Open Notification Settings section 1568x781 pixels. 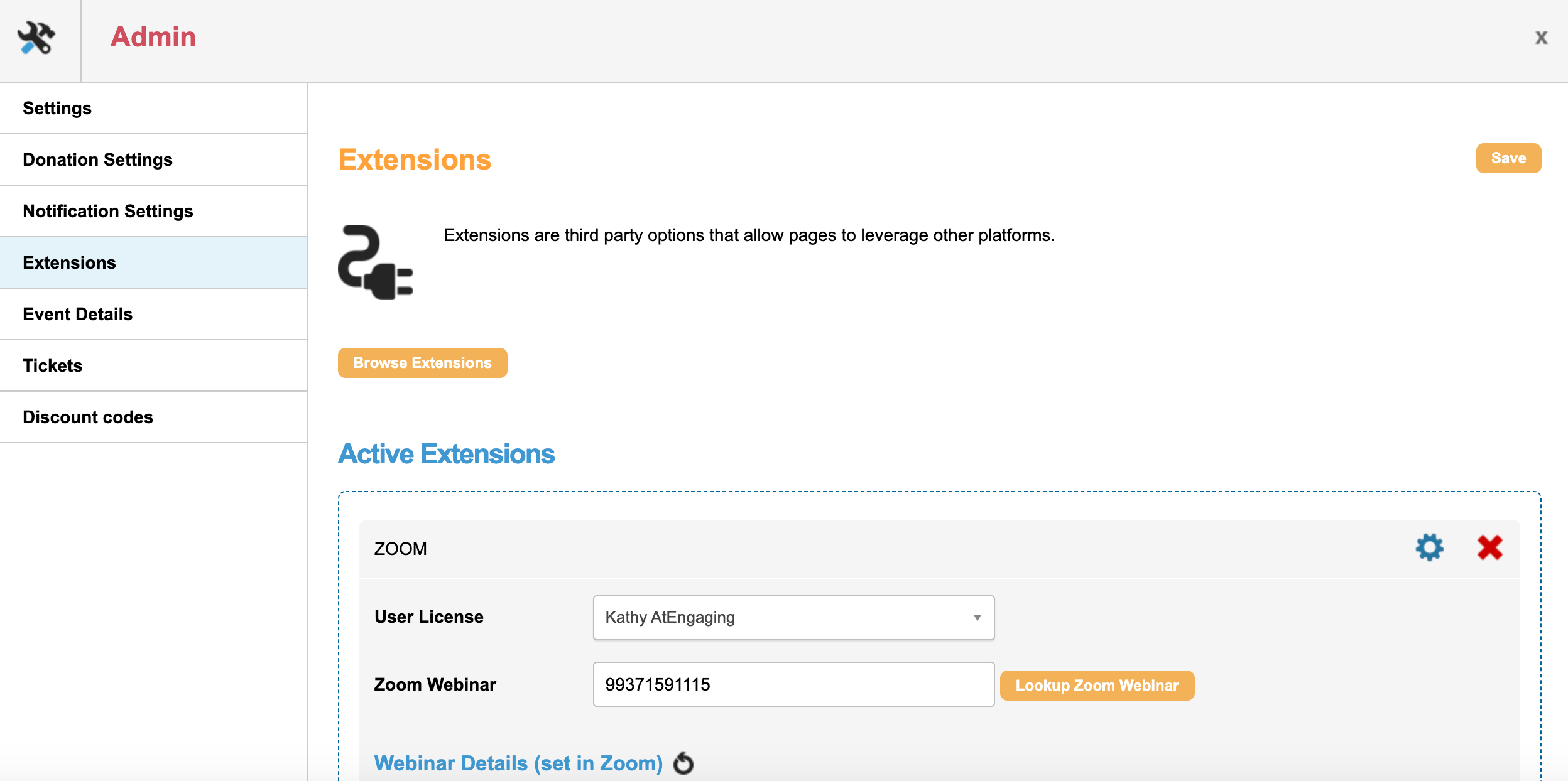(x=153, y=211)
